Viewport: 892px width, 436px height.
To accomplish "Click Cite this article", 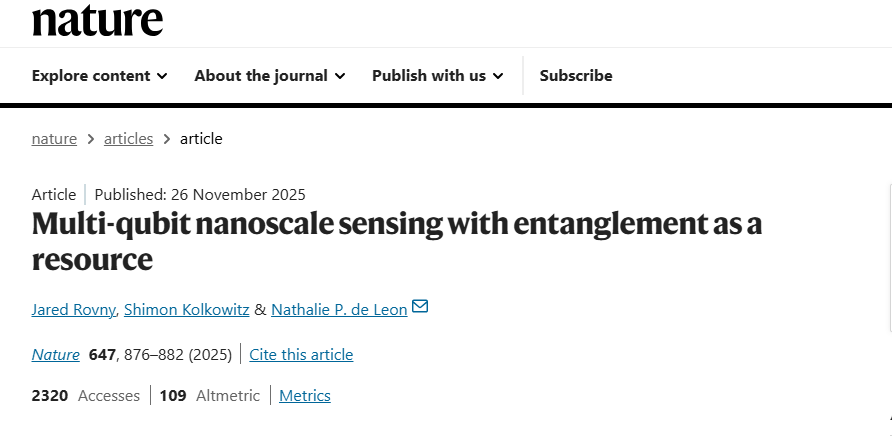I will tap(301, 354).
